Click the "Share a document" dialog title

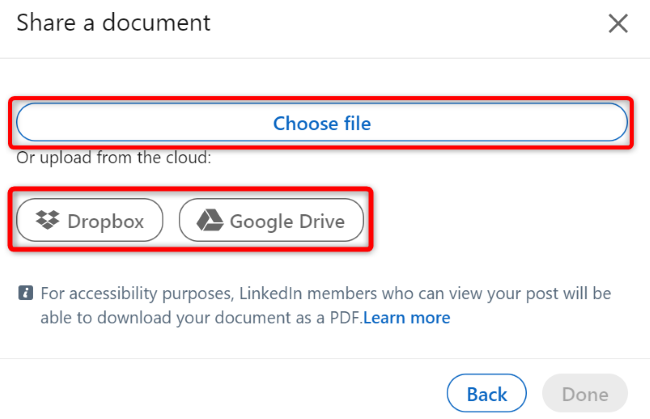[x=114, y=22]
